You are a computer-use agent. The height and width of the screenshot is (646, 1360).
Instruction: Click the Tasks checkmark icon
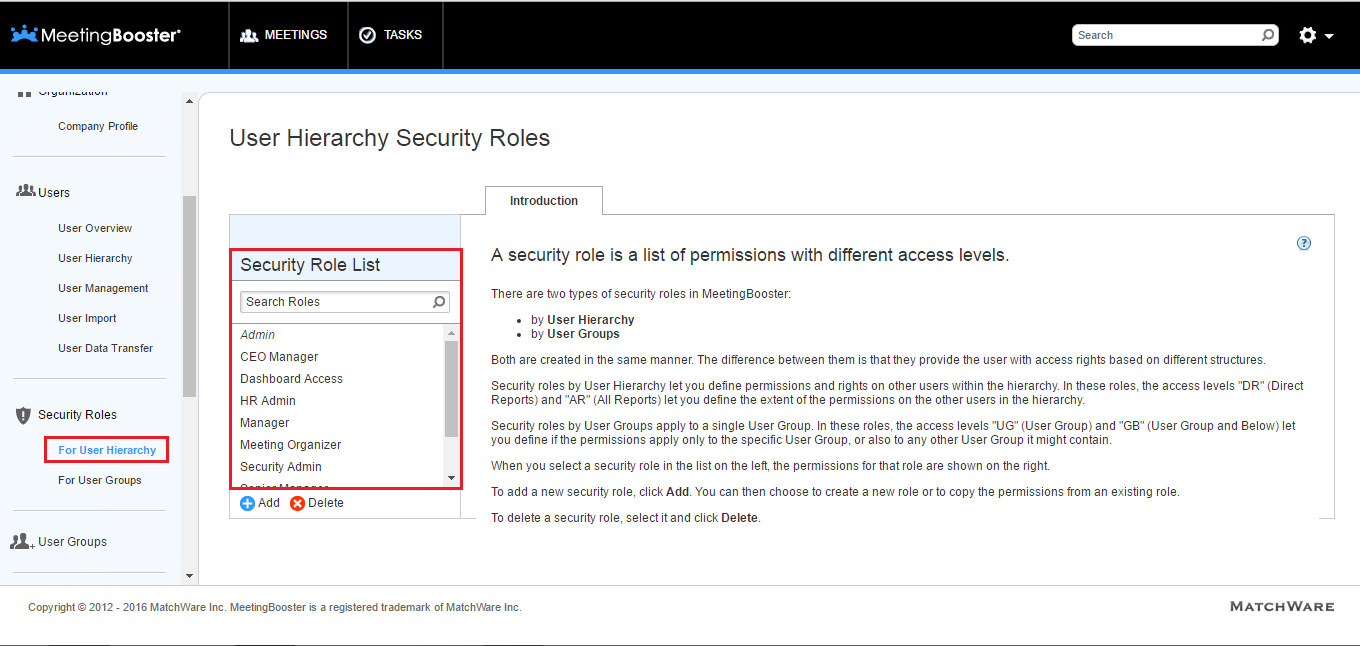coord(367,35)
